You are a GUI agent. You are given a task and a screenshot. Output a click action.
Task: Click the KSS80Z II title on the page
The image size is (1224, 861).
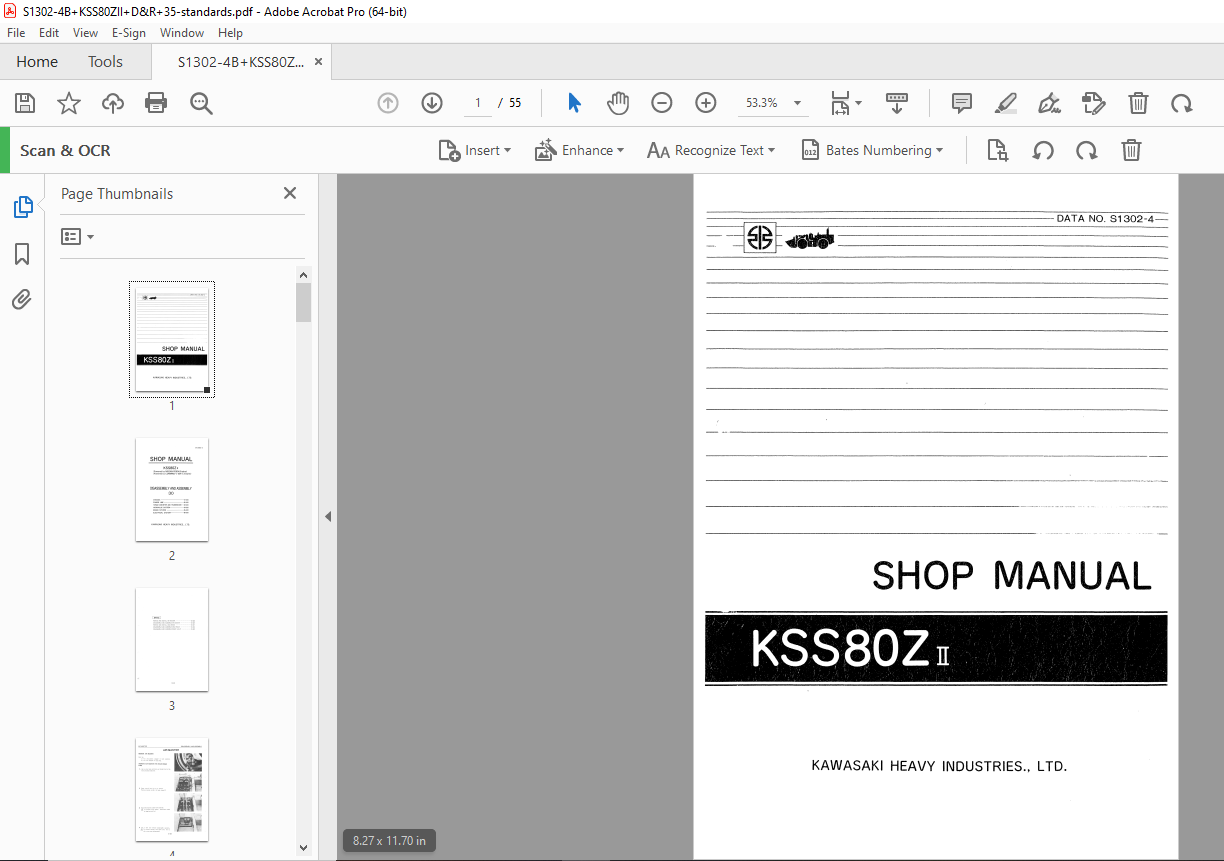(850, 649)
